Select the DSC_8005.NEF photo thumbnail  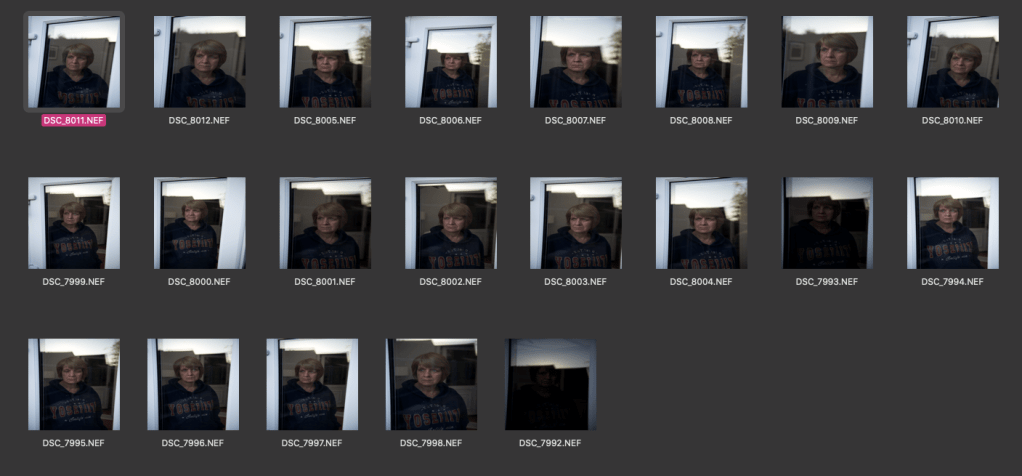point(325,62)
